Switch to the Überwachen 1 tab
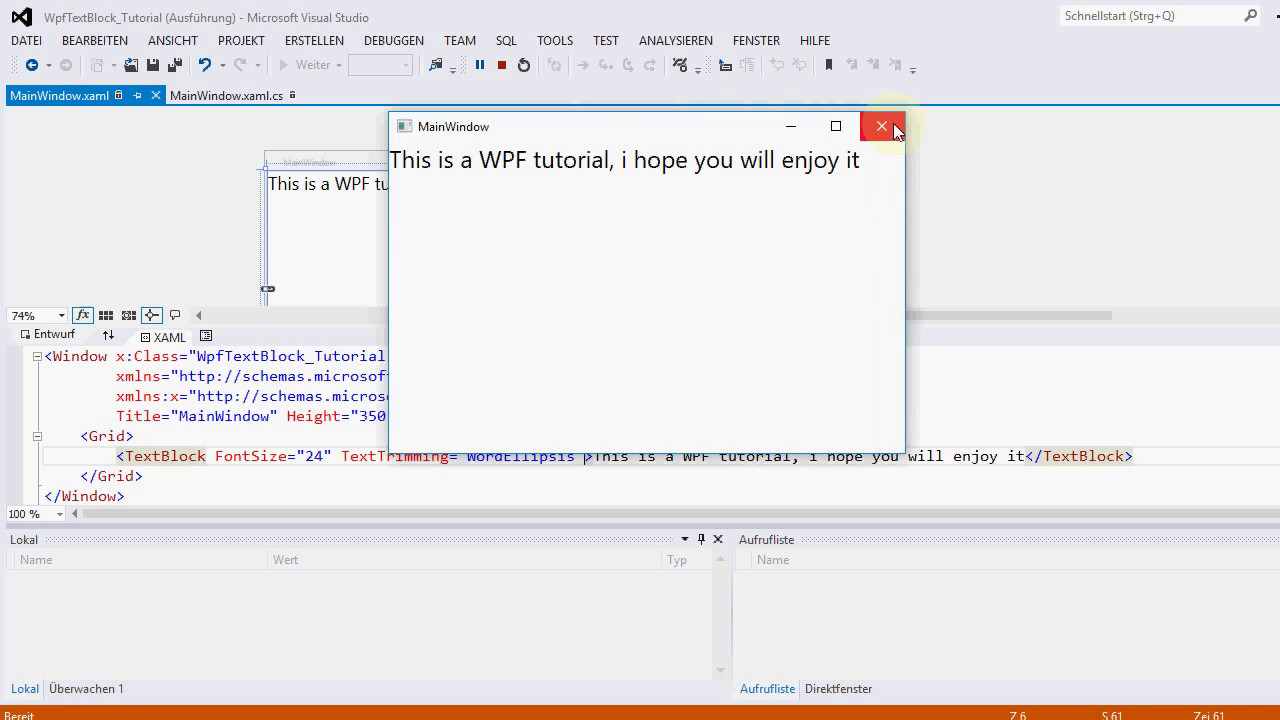Viewport: 1280px width, 720px height. tap(86, 689)
